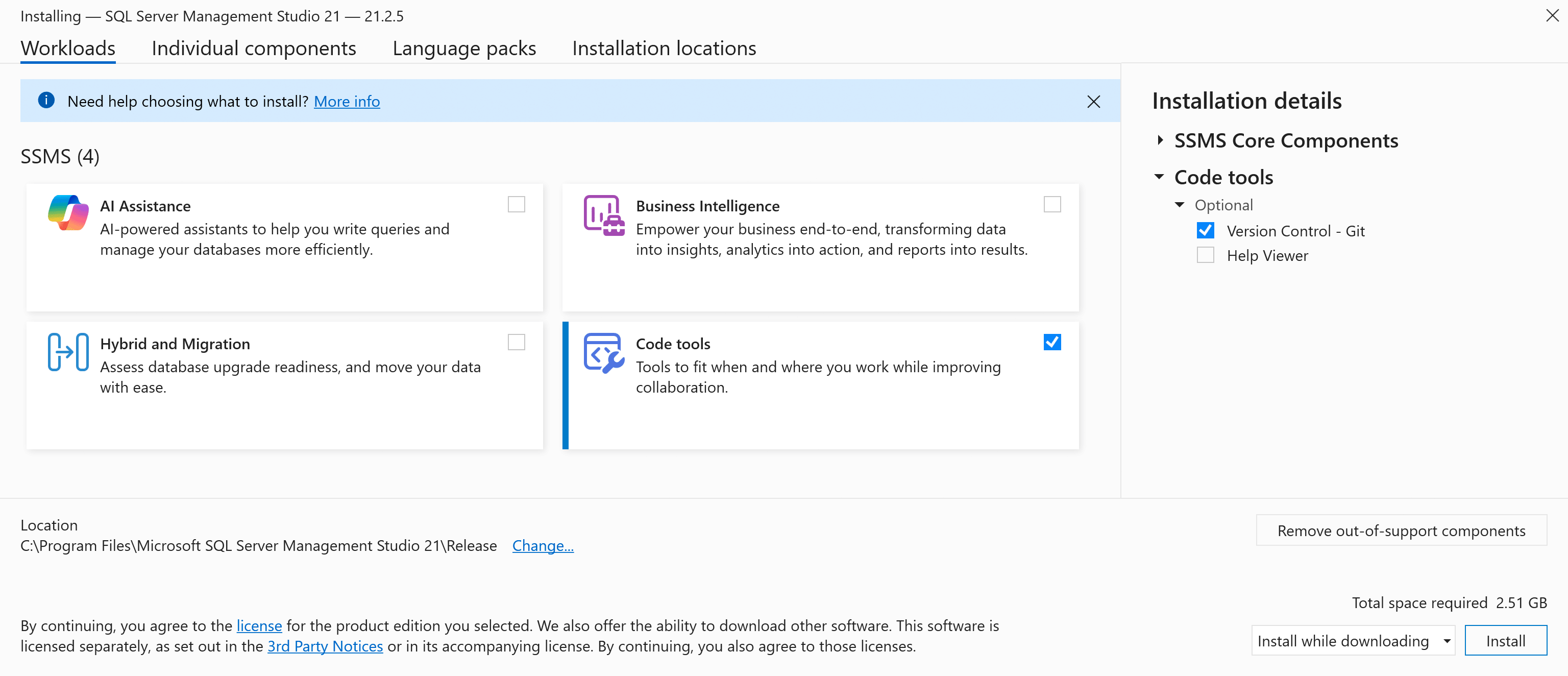Screen dimensions: 1568x676
Task: Open the license link
Action: pos(259,625)
